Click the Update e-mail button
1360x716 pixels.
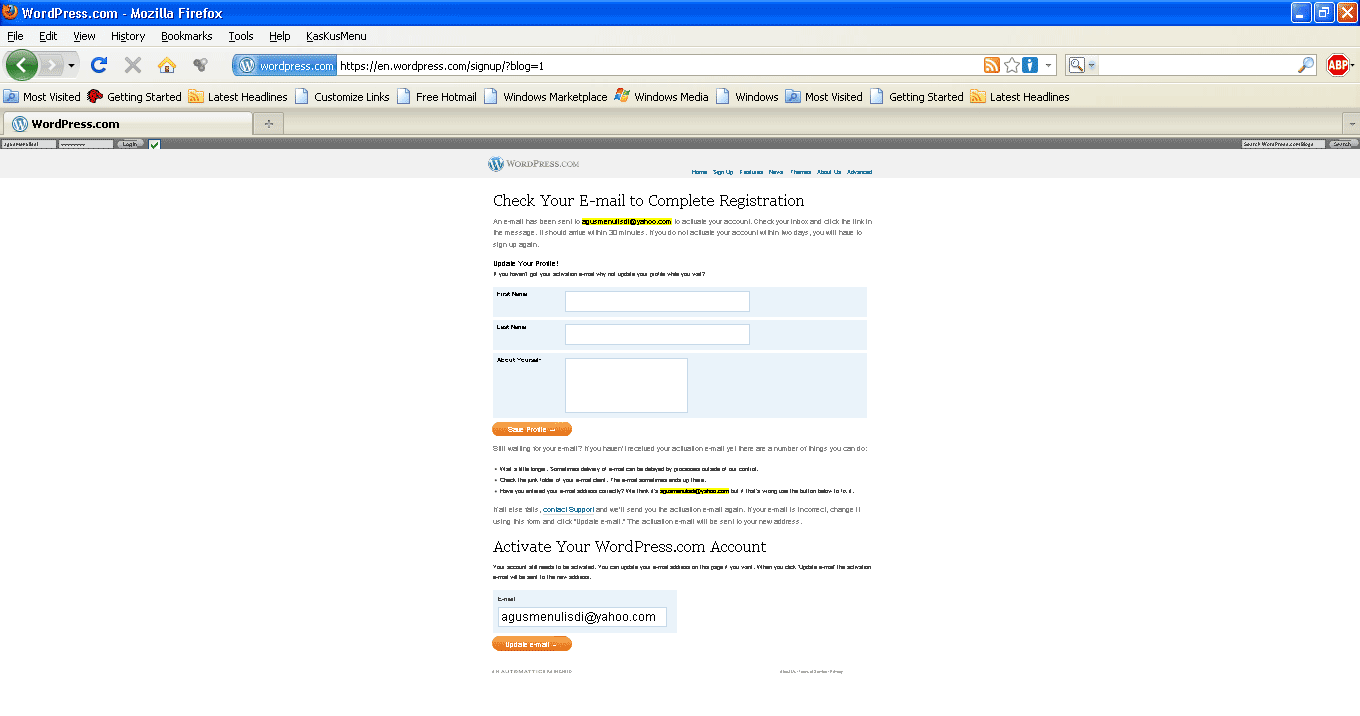(531, 644)
